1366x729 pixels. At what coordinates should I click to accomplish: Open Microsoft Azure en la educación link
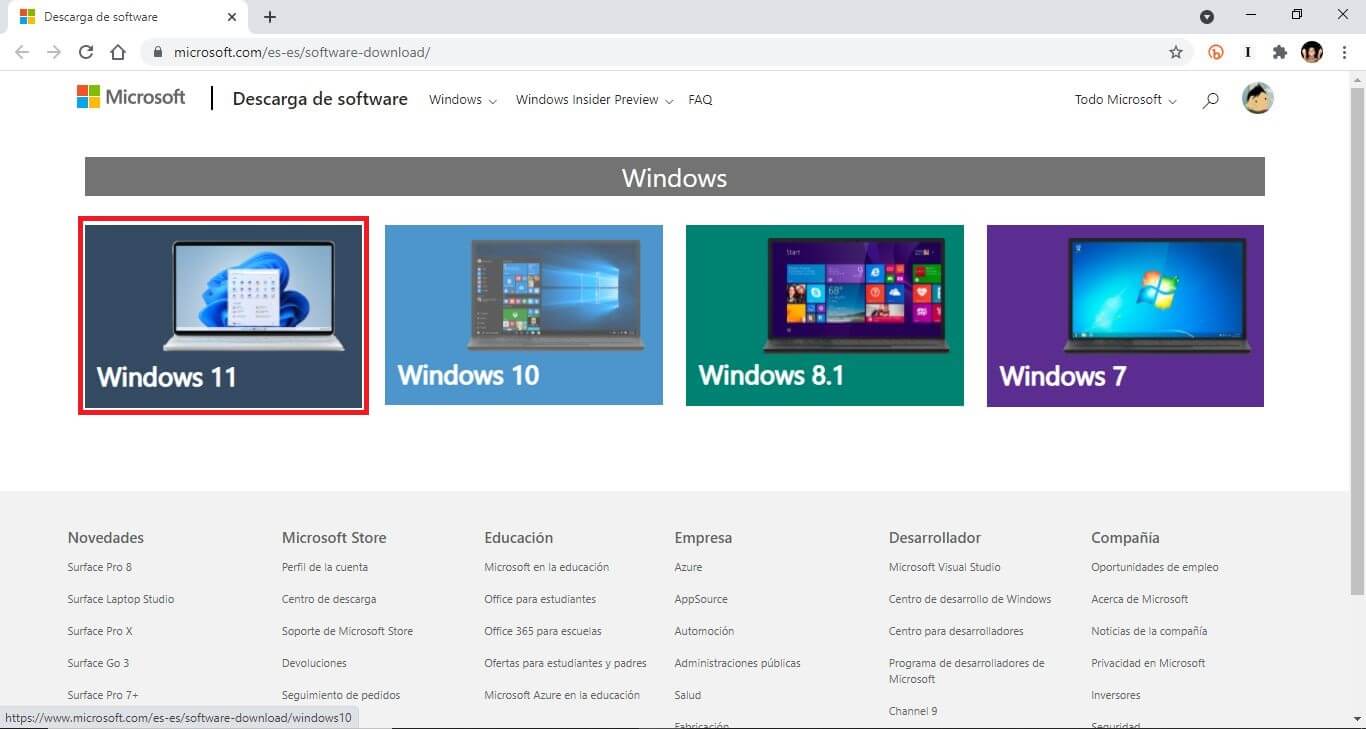tap(562, 695)
